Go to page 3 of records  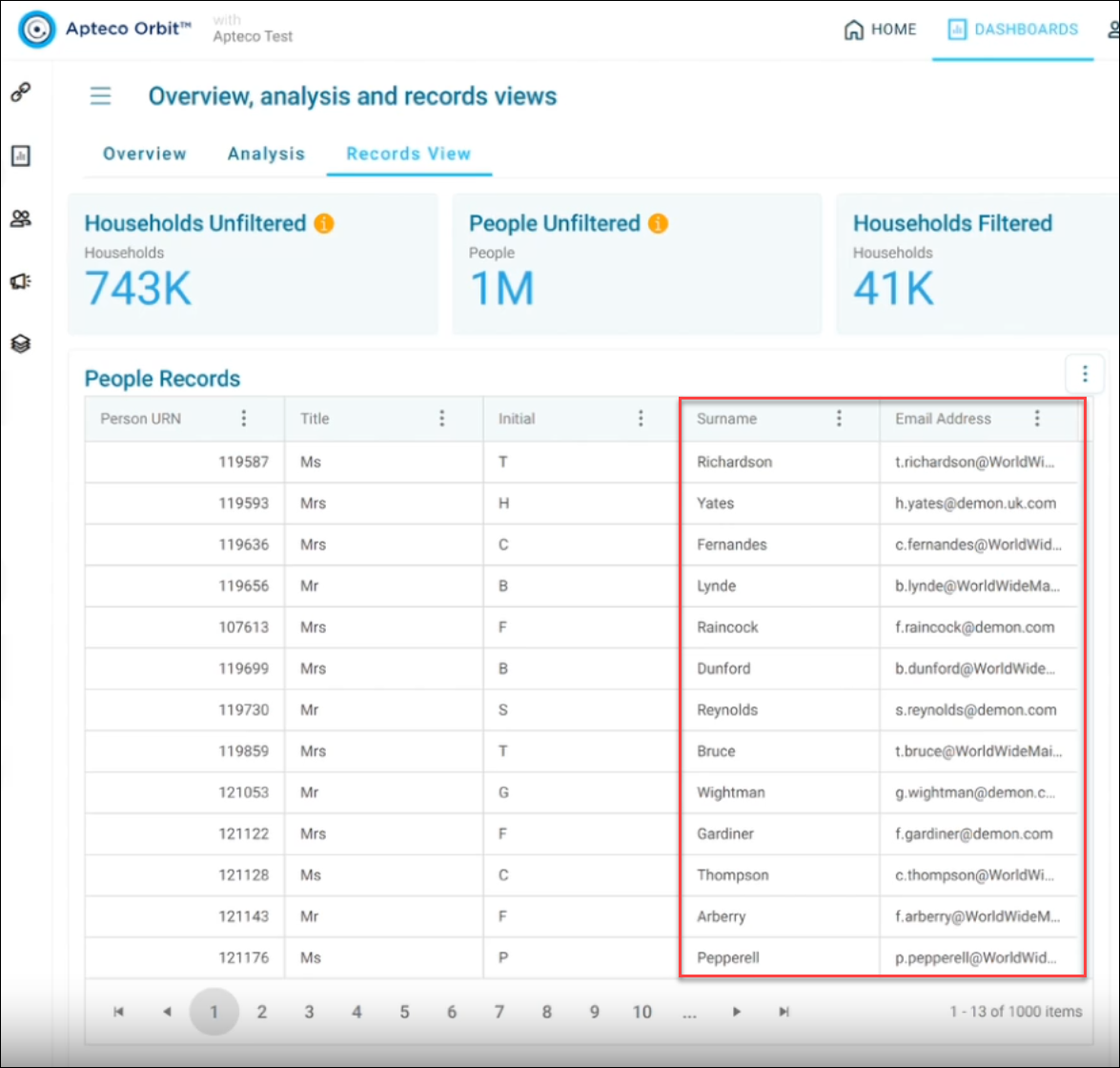(309, 1012)
